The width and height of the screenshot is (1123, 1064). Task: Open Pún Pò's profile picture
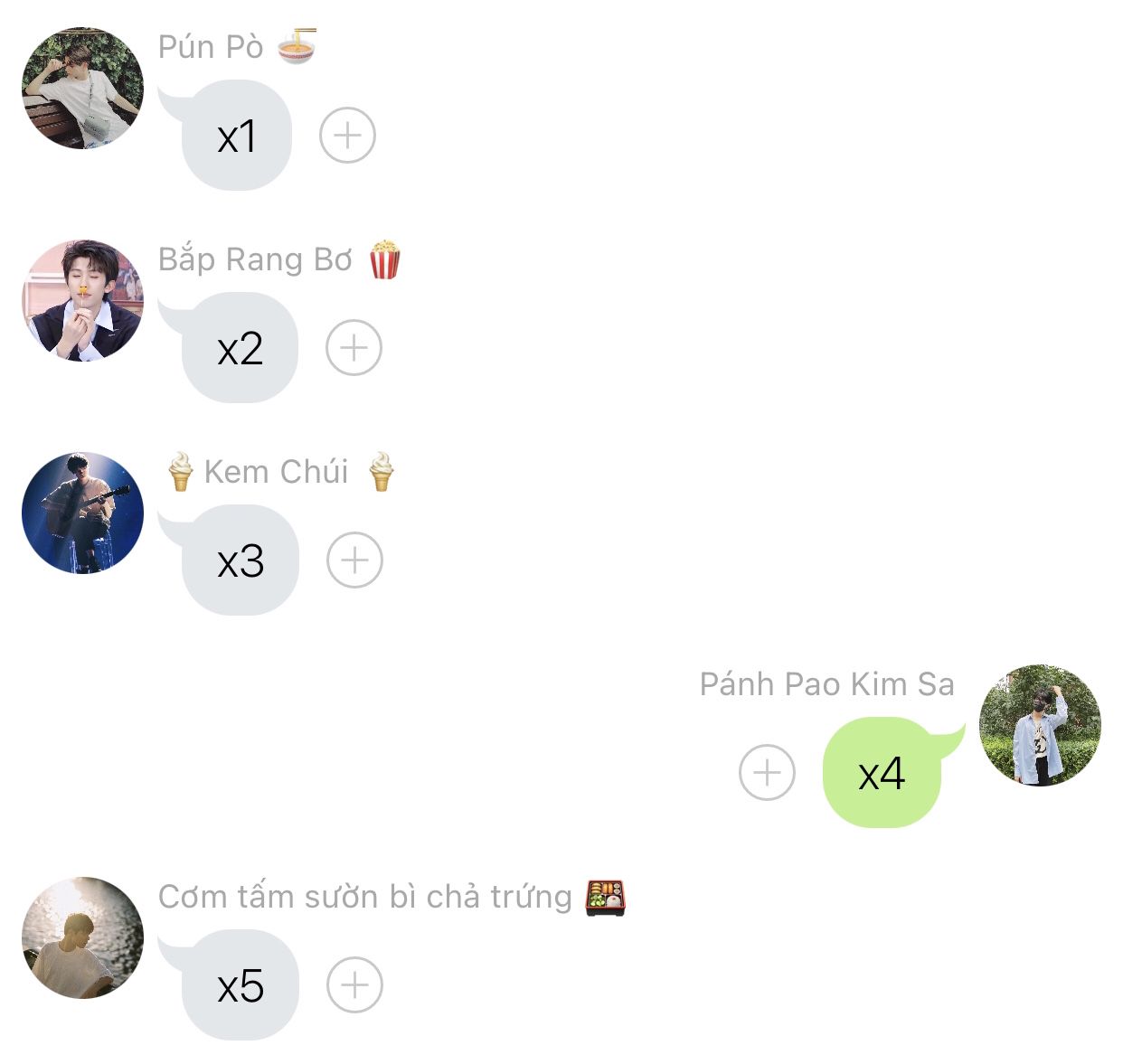click(x=82, y=88)
